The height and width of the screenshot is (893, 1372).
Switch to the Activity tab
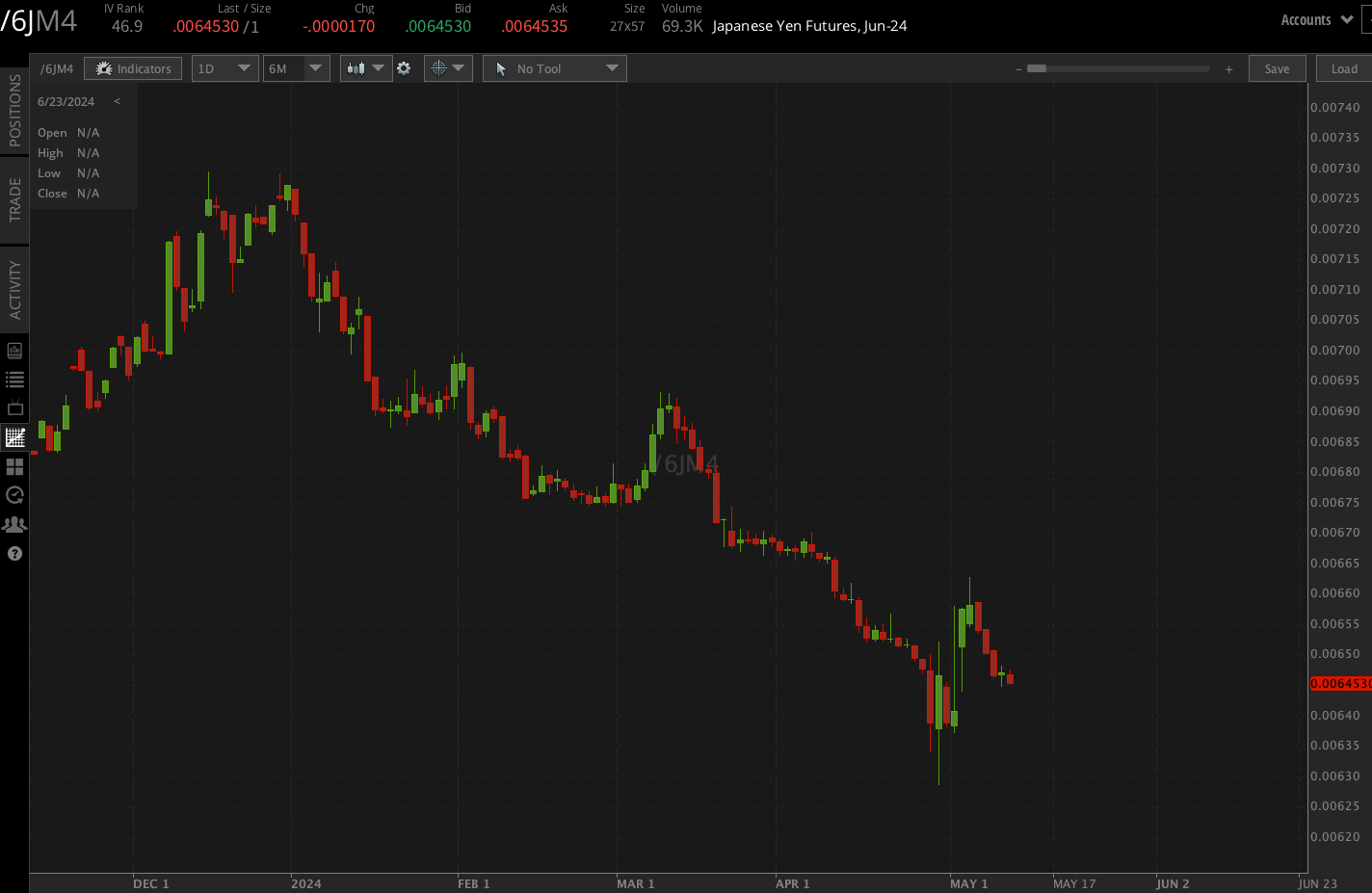[x=14, y=289]
